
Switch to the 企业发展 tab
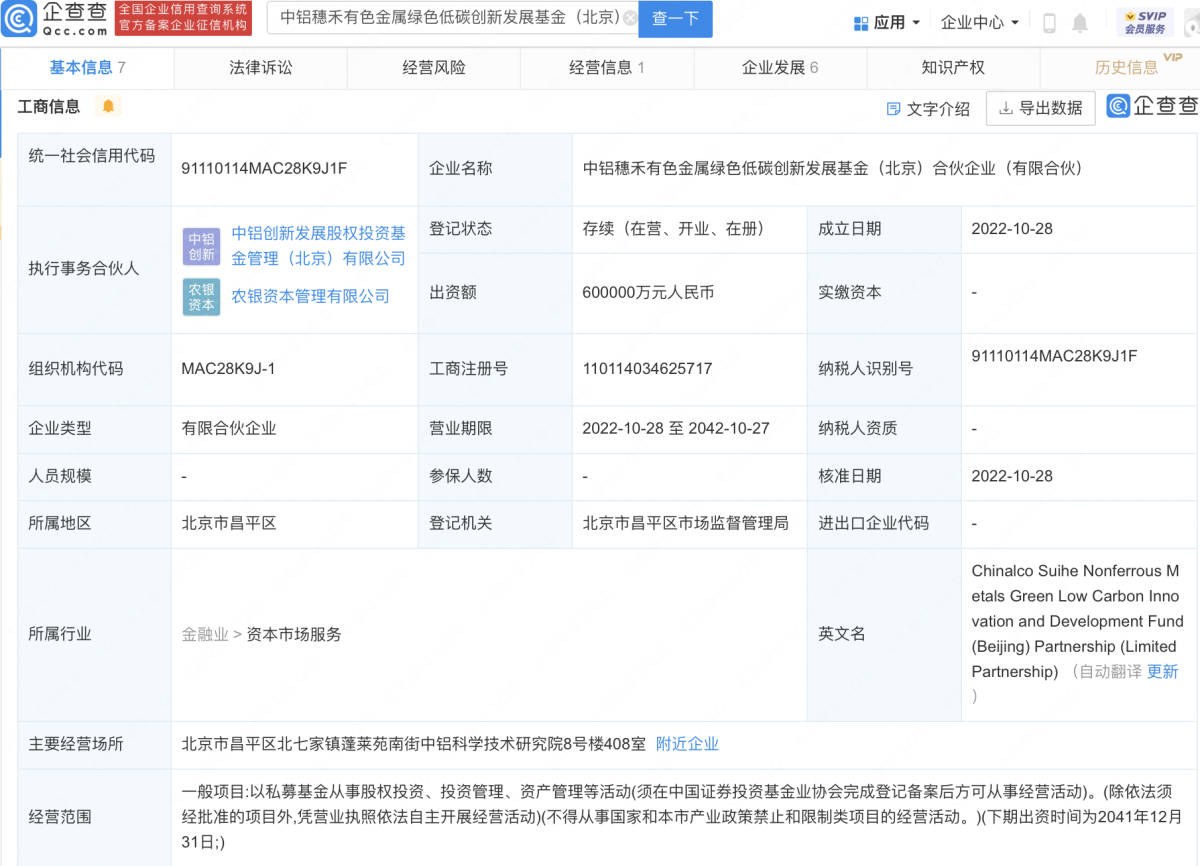click(x=780, y=68)
